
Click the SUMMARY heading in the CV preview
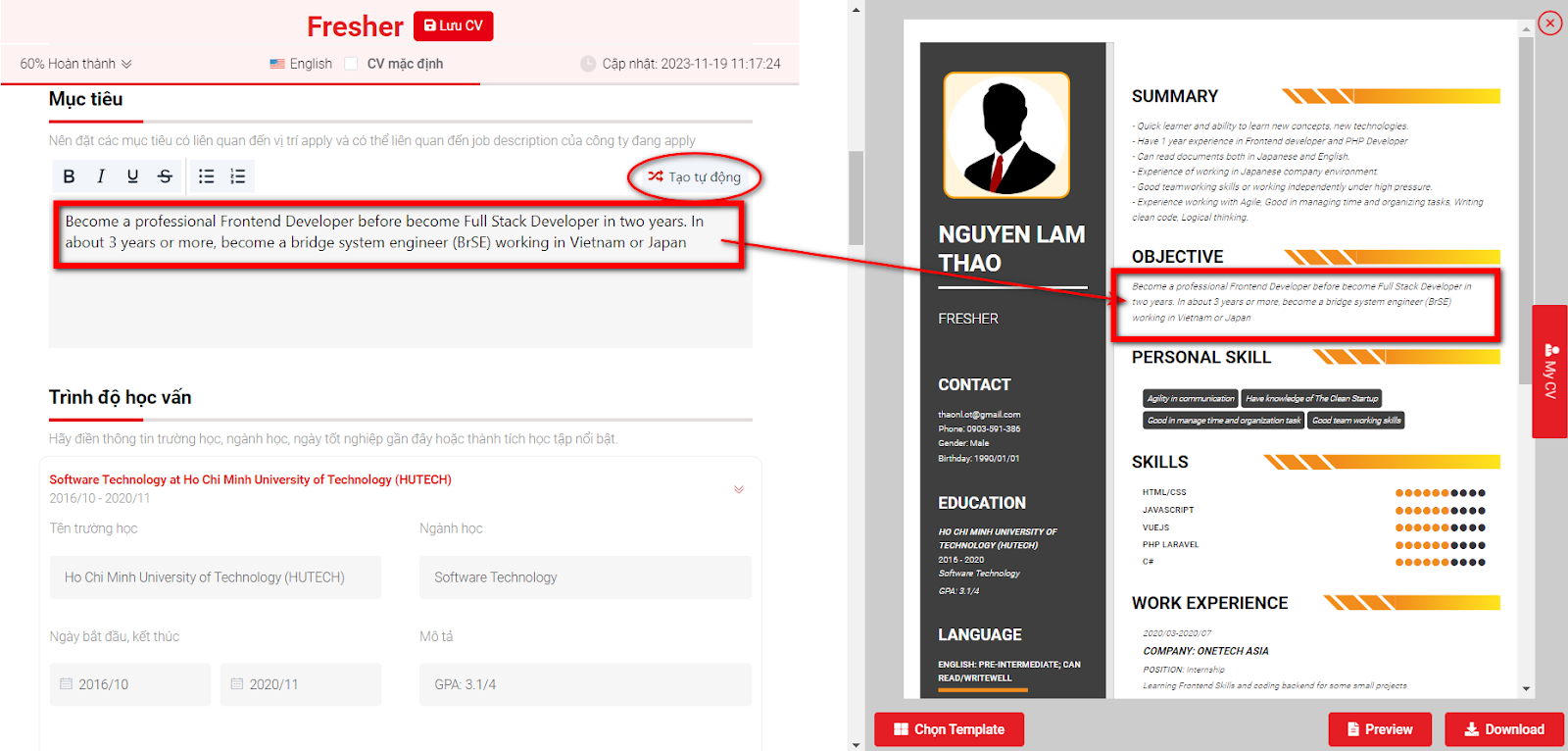tap(1175, 96)
